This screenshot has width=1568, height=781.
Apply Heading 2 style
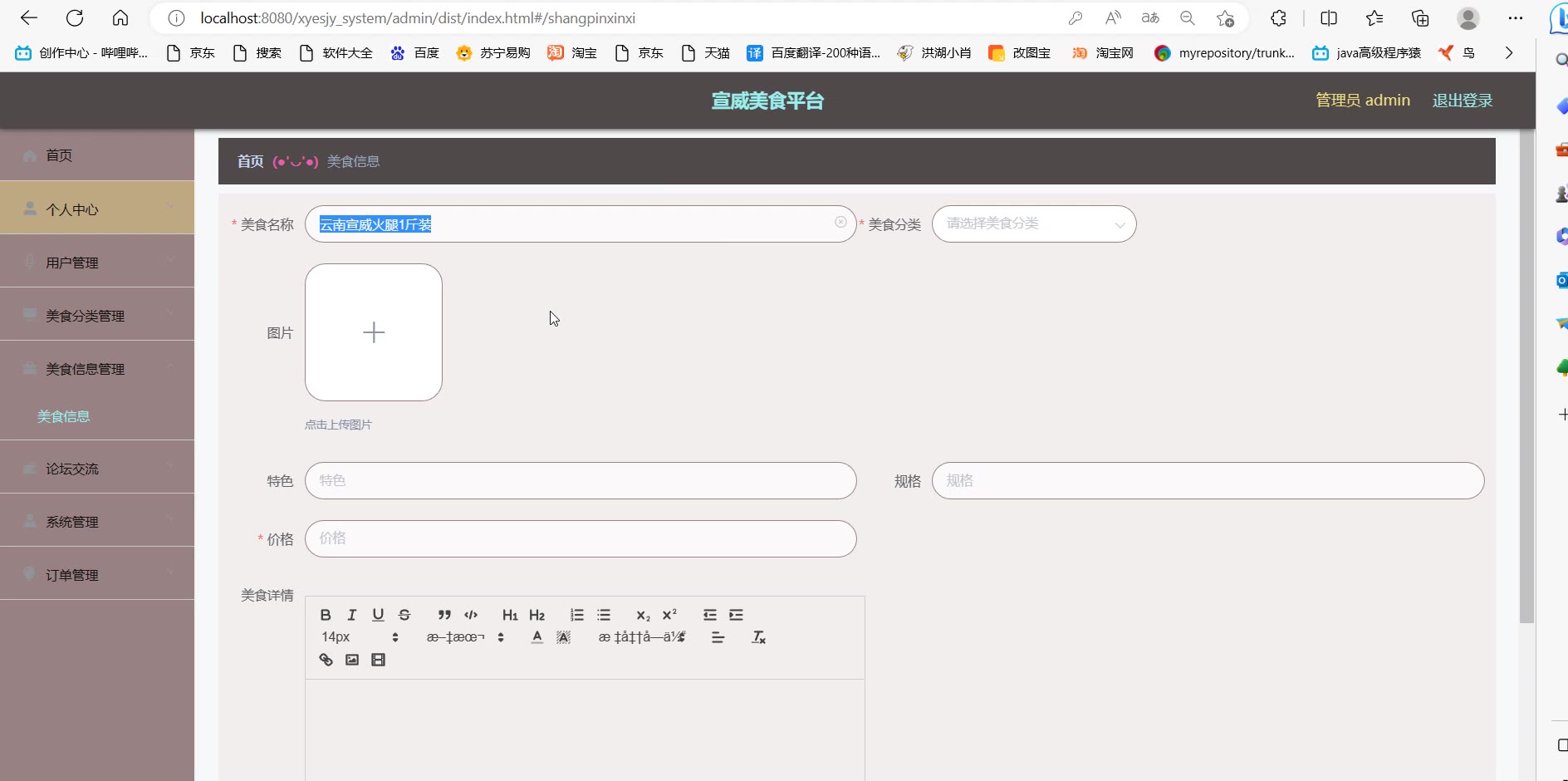click(537, 615)
